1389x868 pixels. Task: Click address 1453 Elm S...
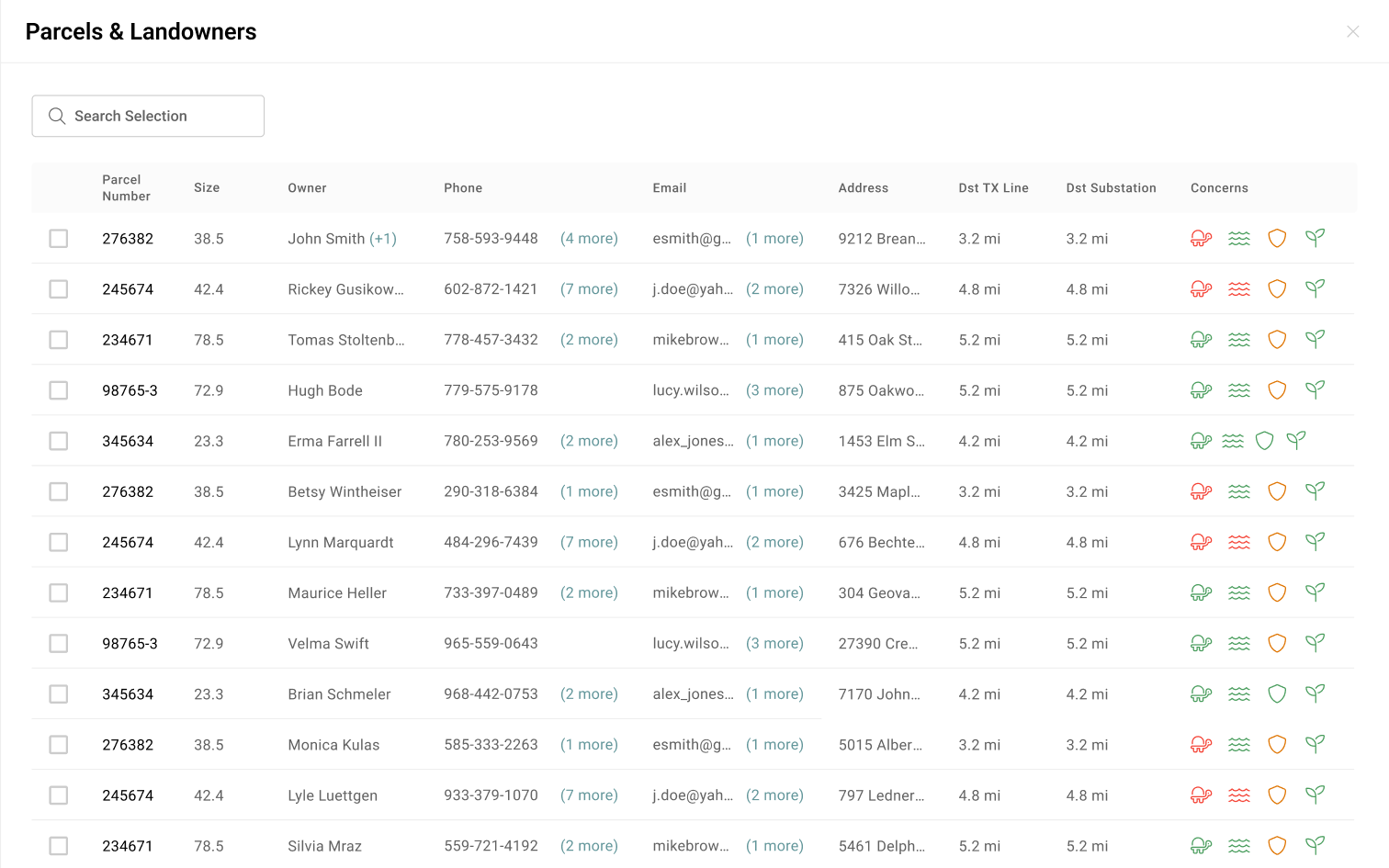coord(881,441)
